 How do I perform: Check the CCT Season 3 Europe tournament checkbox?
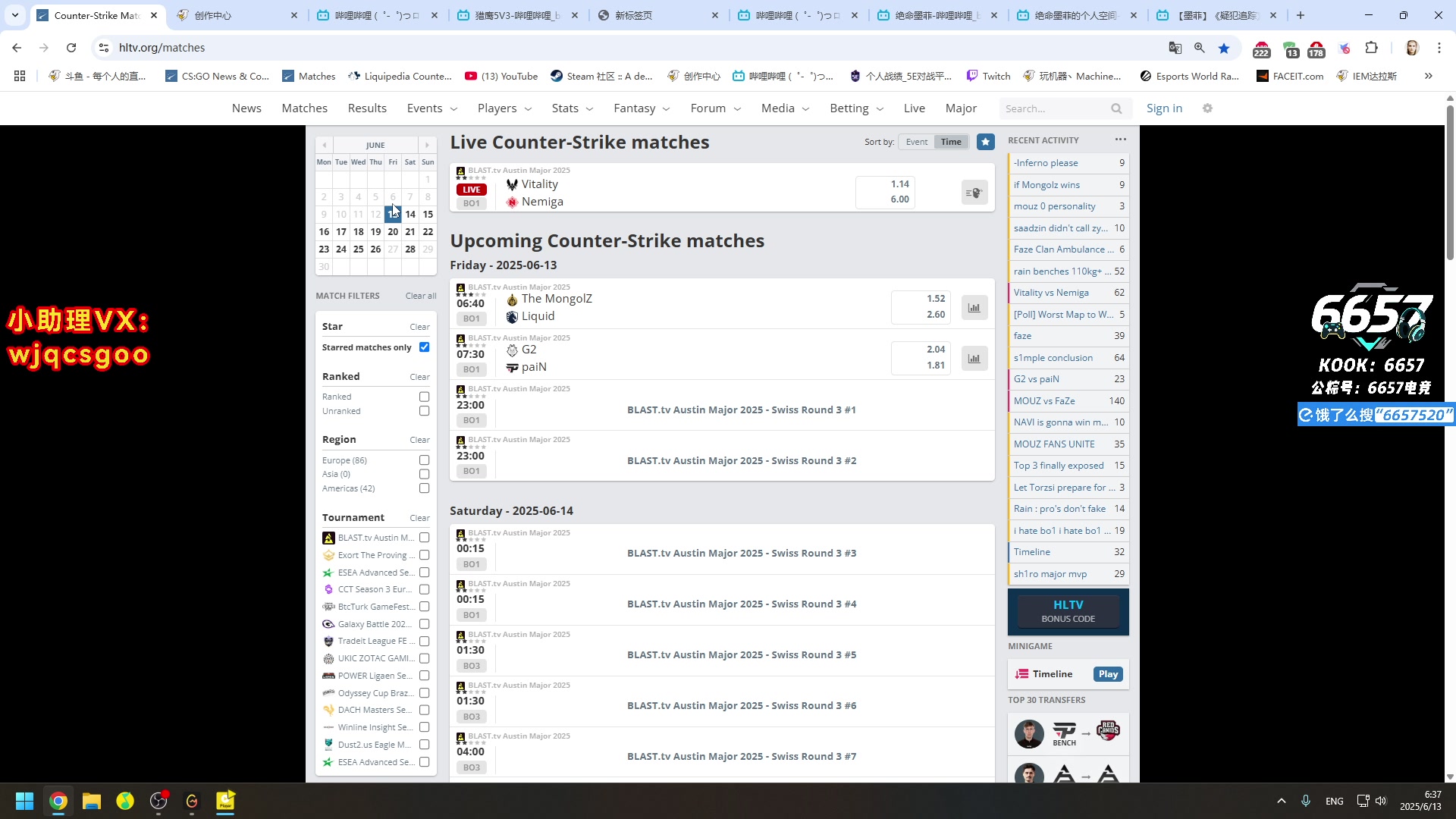click(x=425, y=589)
